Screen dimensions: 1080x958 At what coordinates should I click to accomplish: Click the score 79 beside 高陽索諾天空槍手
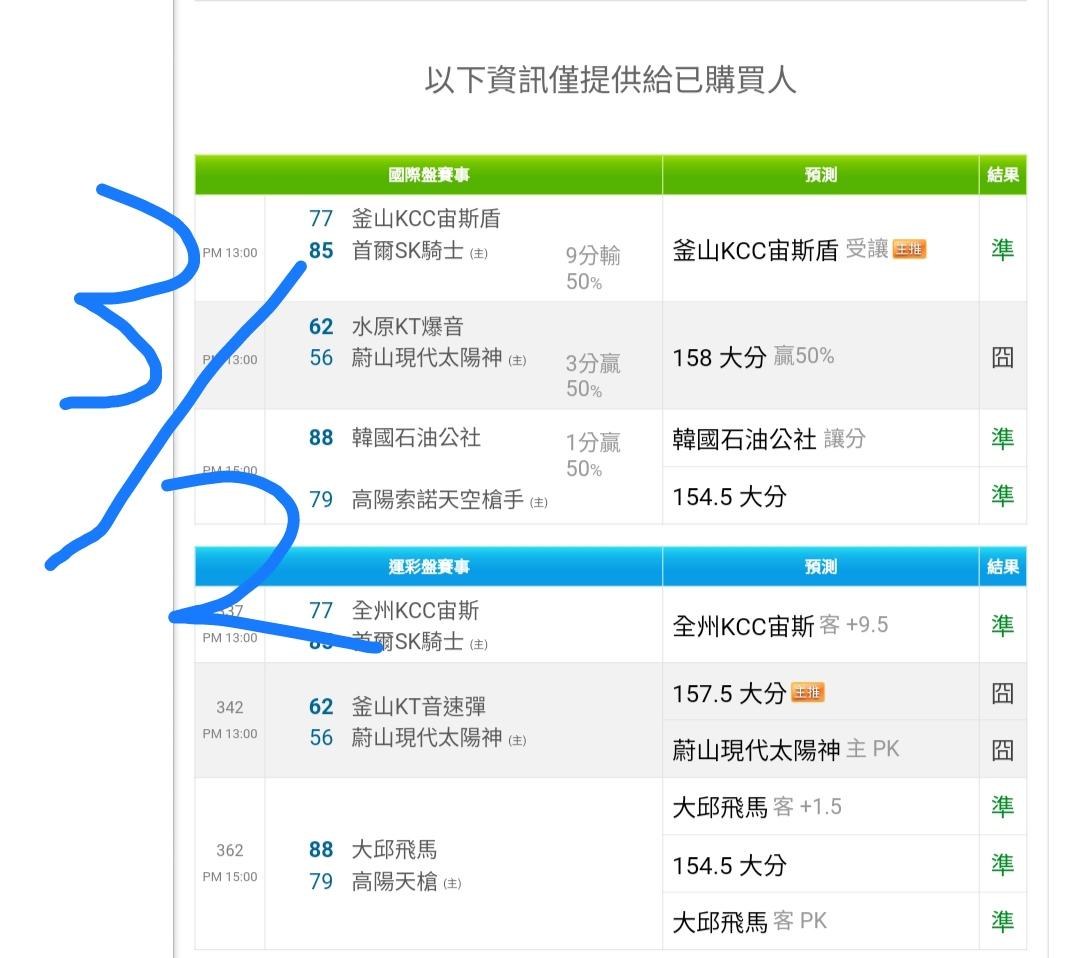pos(321,499)
